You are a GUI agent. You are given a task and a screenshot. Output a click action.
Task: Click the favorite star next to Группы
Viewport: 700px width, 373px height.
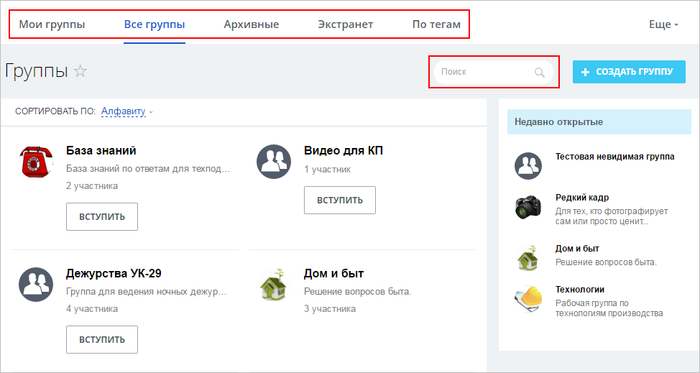pyautogui.click(x=80, y=71)
